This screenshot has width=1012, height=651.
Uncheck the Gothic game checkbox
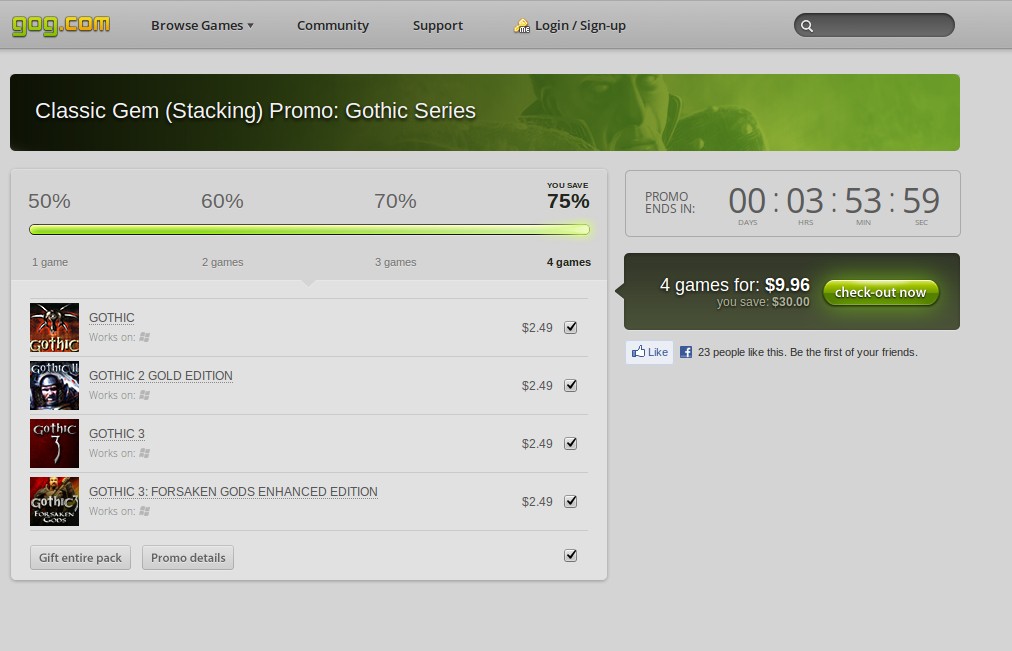point(571,327)
